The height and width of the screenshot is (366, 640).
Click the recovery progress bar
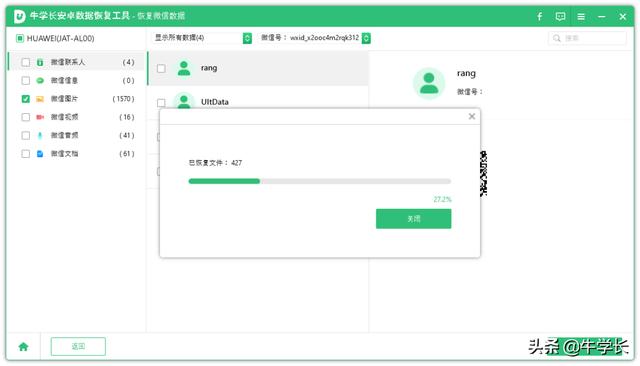[x=320, y=181]
